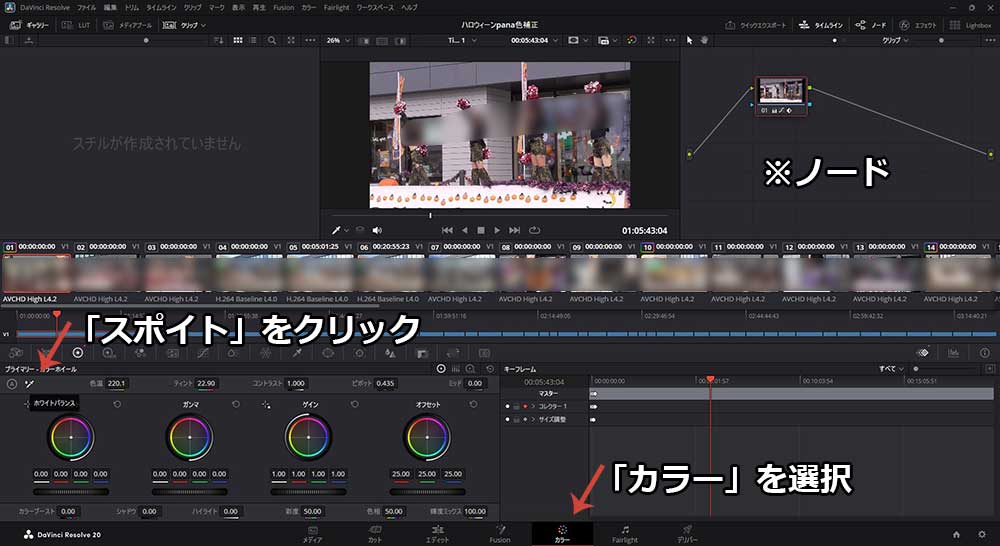This screenshot has width=1000, height=546.
Task: Open the project settings gear icon
Action: click(981, 535)
